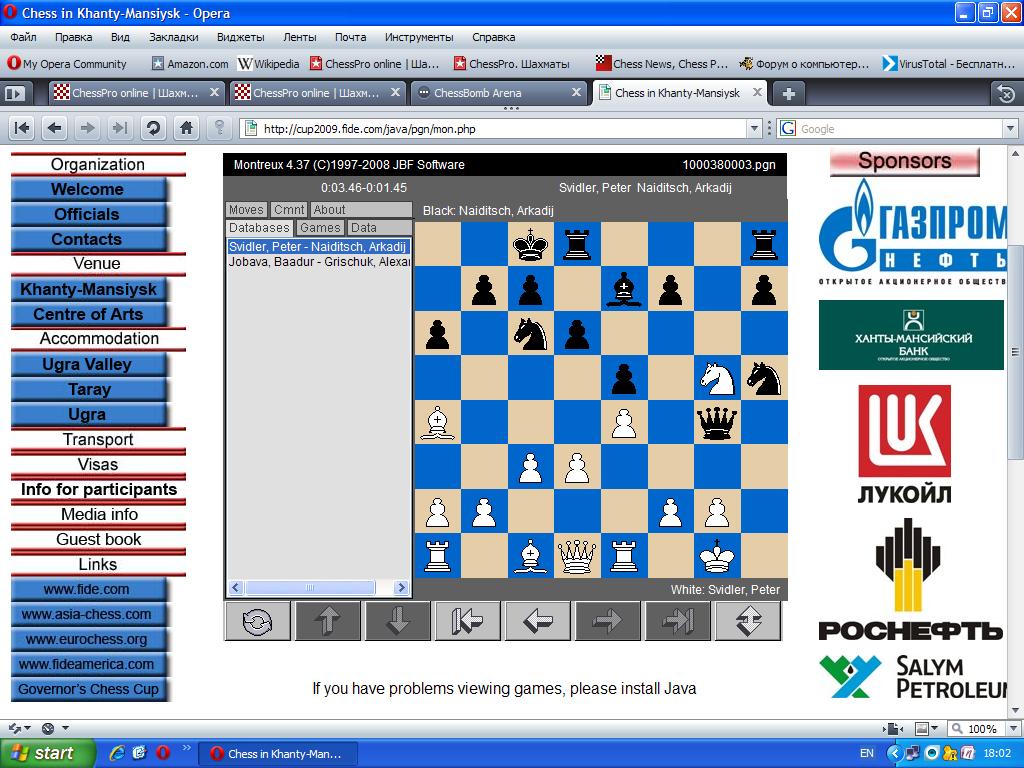Click the browser Back arrow button

[54, 128]
